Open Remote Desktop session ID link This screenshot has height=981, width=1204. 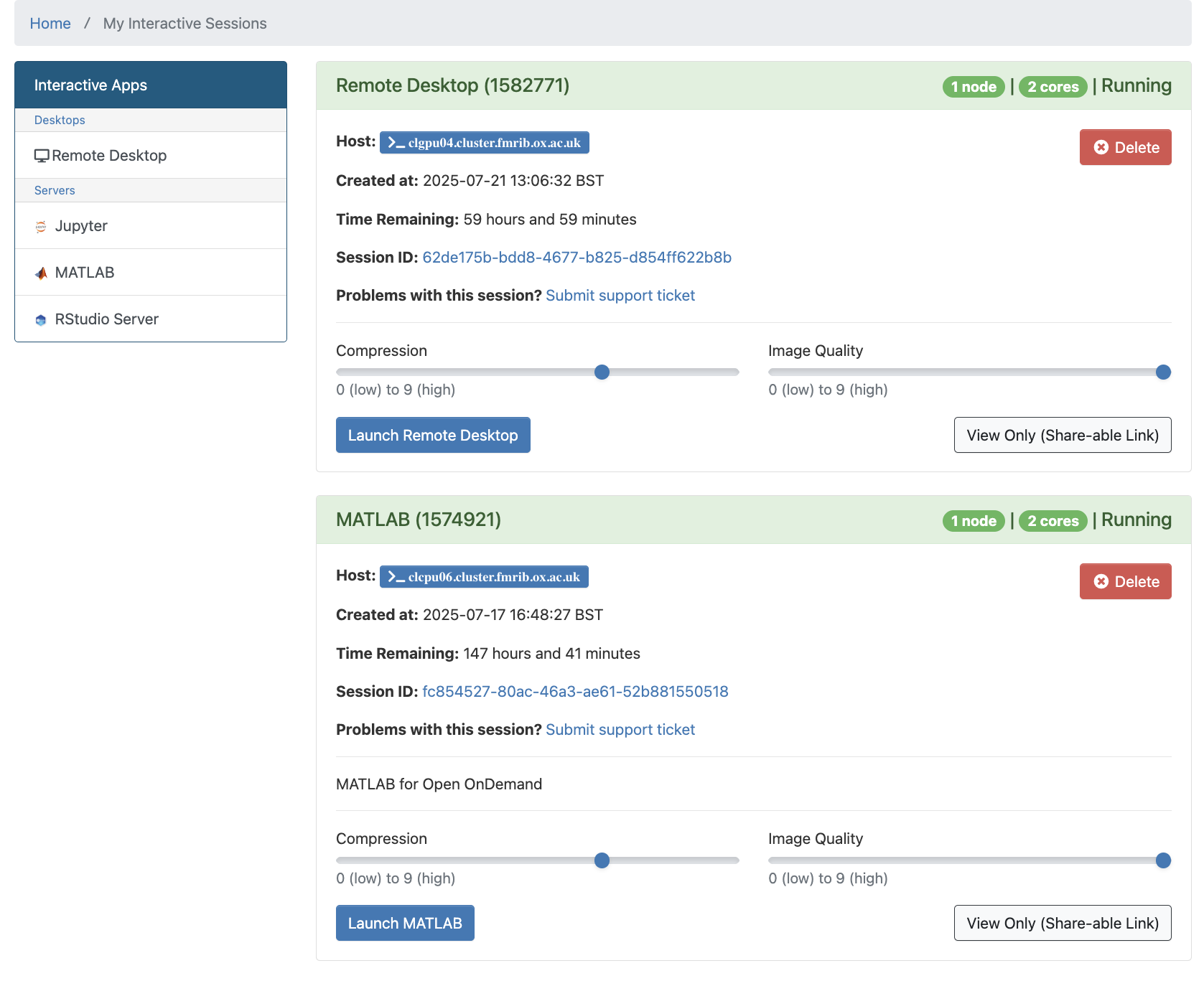point(577,258)
